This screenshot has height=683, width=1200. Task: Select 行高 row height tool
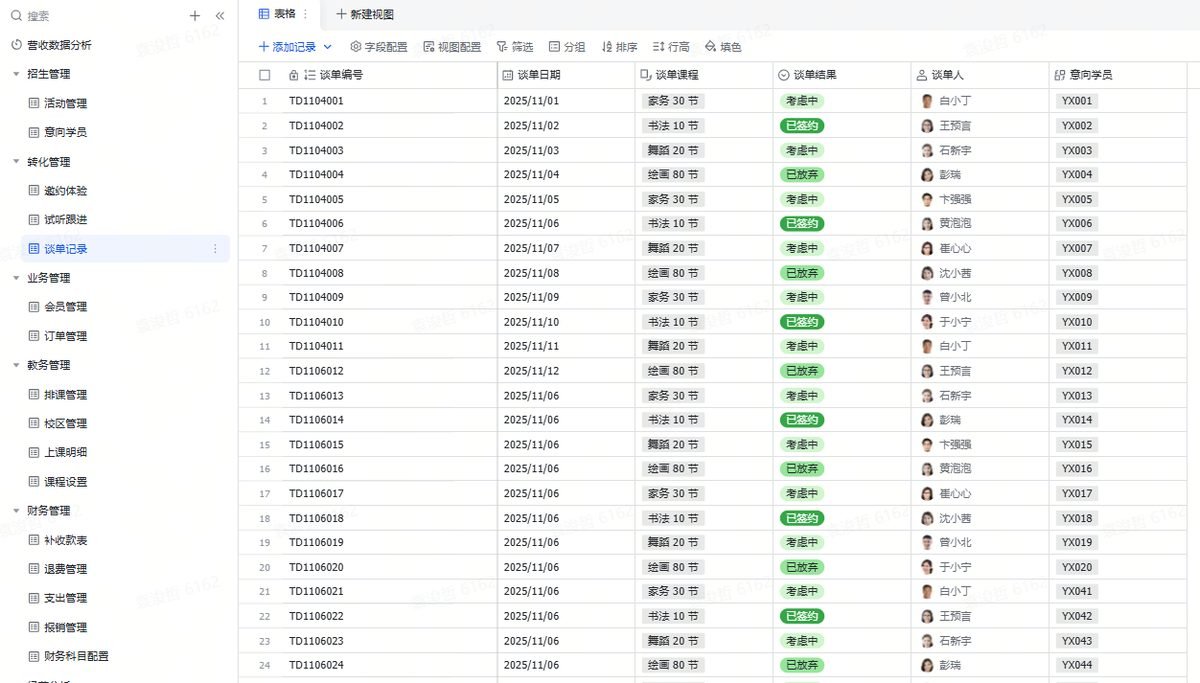pos(671,47)
